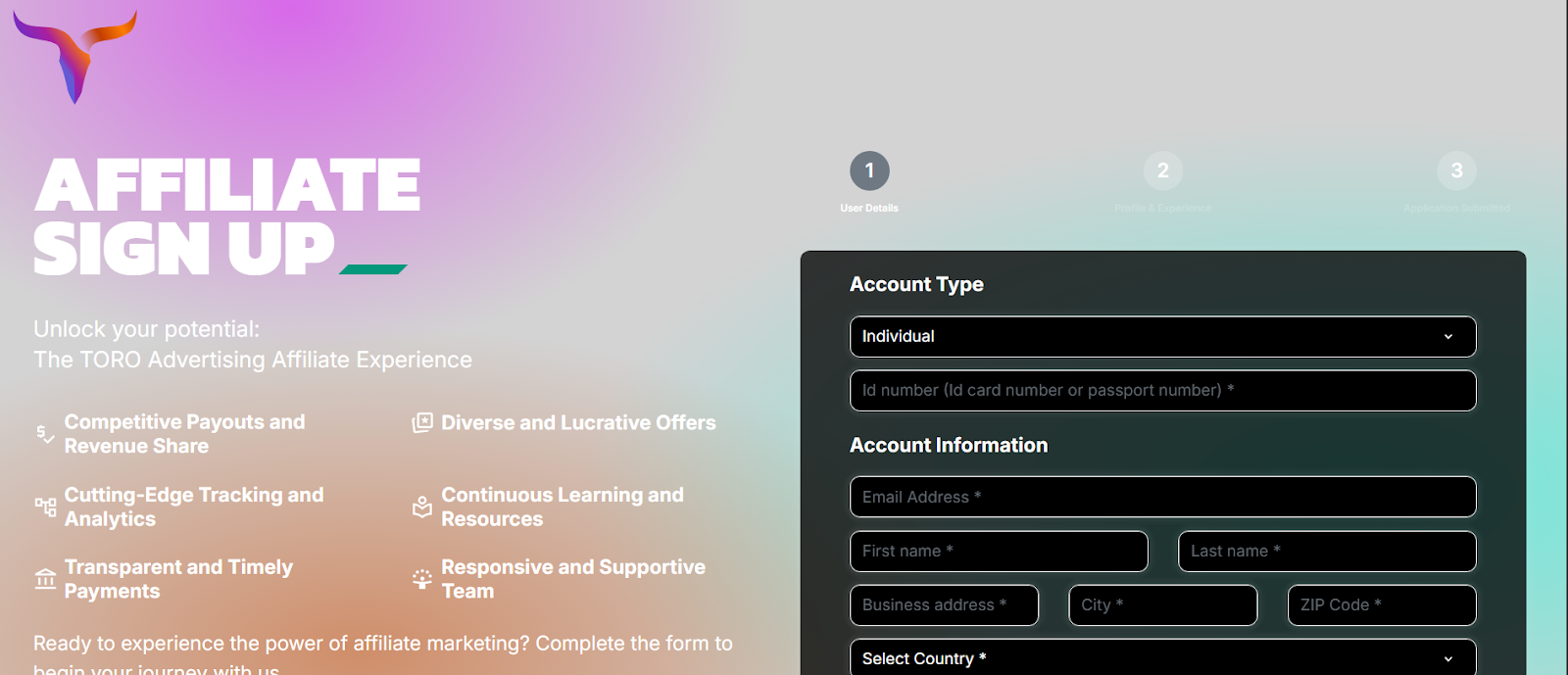Click 'Competitive Payouts and Revenue Share' text
Image resolution: width=1568 pixels, height=675 pixels.
click(184, 434)
